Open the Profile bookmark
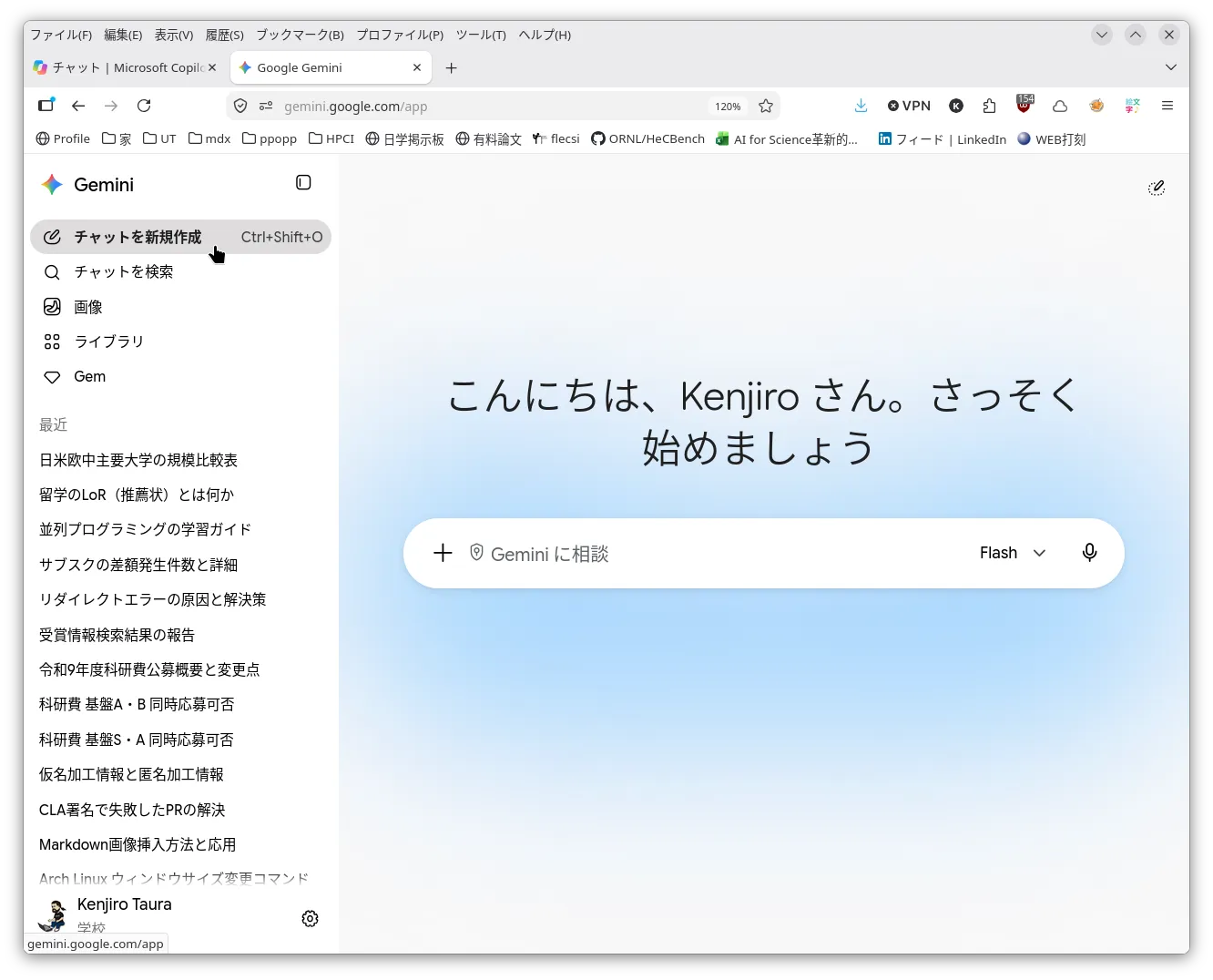1213x980 pixels. [63, 138]
